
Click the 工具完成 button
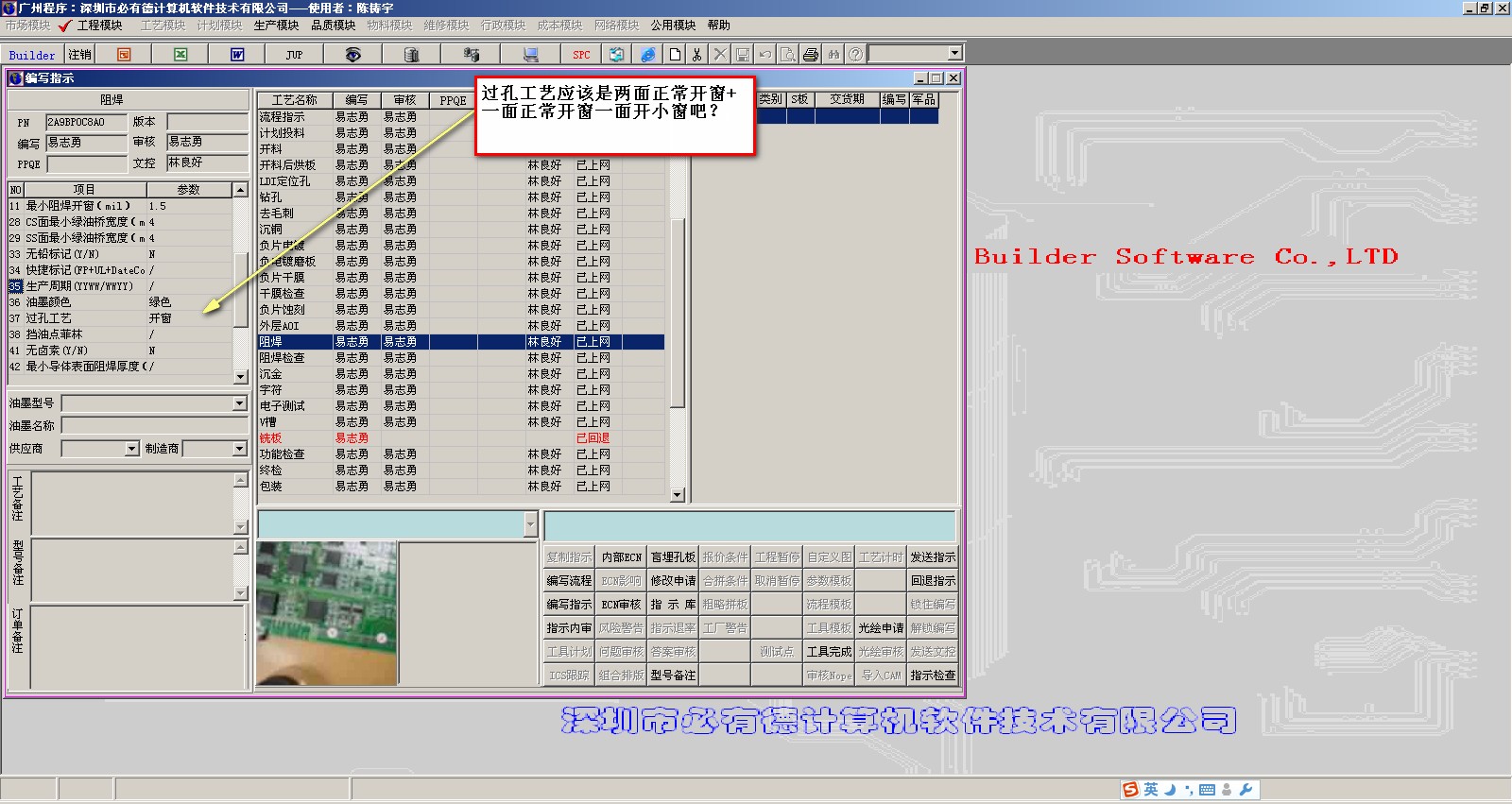(829, 652)
